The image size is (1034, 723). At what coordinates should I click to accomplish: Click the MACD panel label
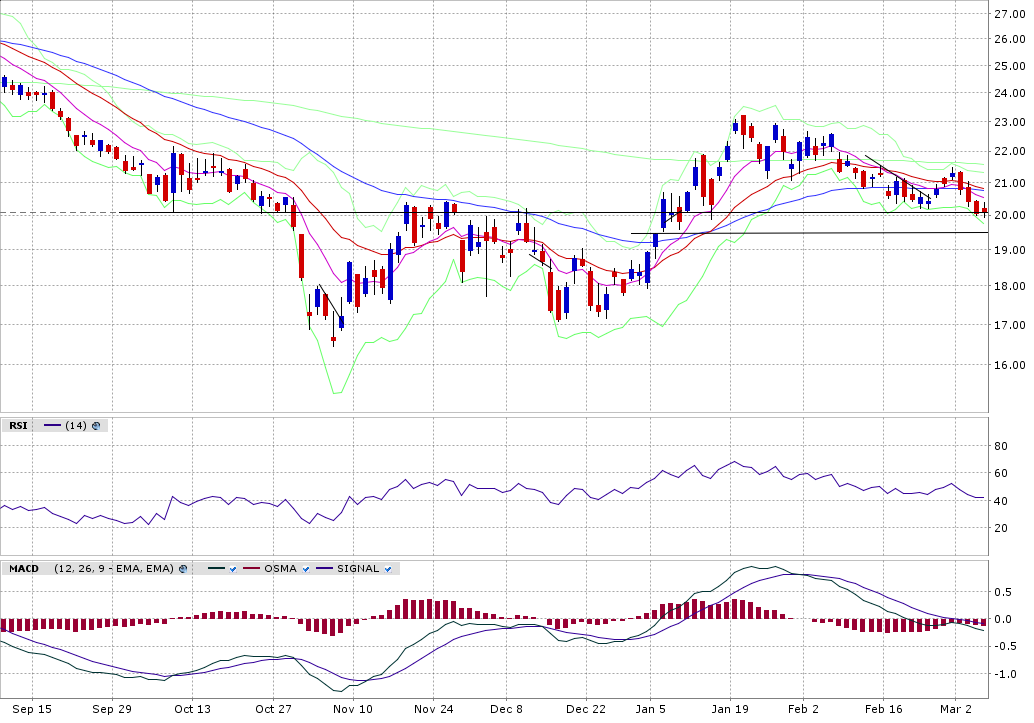click(x=24, y=569)
